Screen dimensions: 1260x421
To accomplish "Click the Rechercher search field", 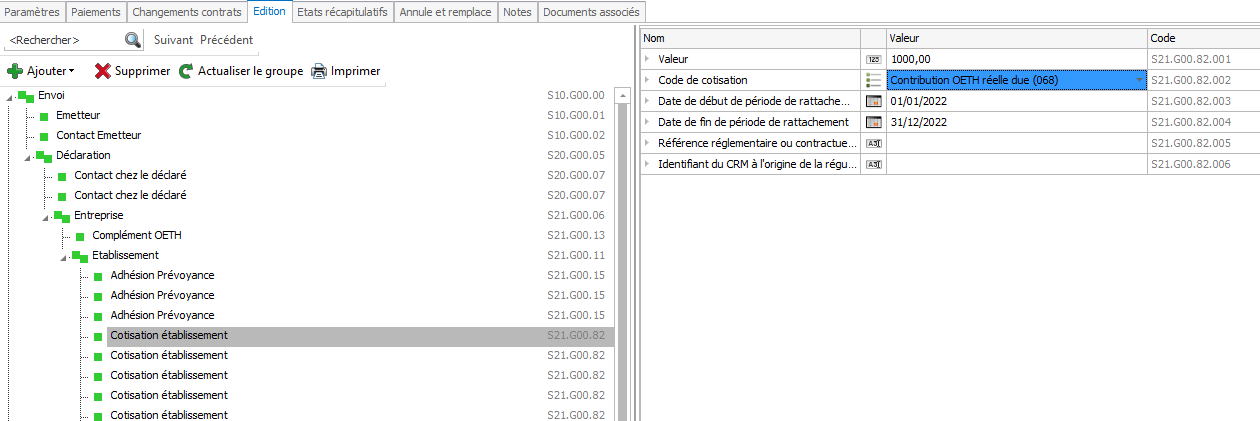I will (x=64, y=40).
